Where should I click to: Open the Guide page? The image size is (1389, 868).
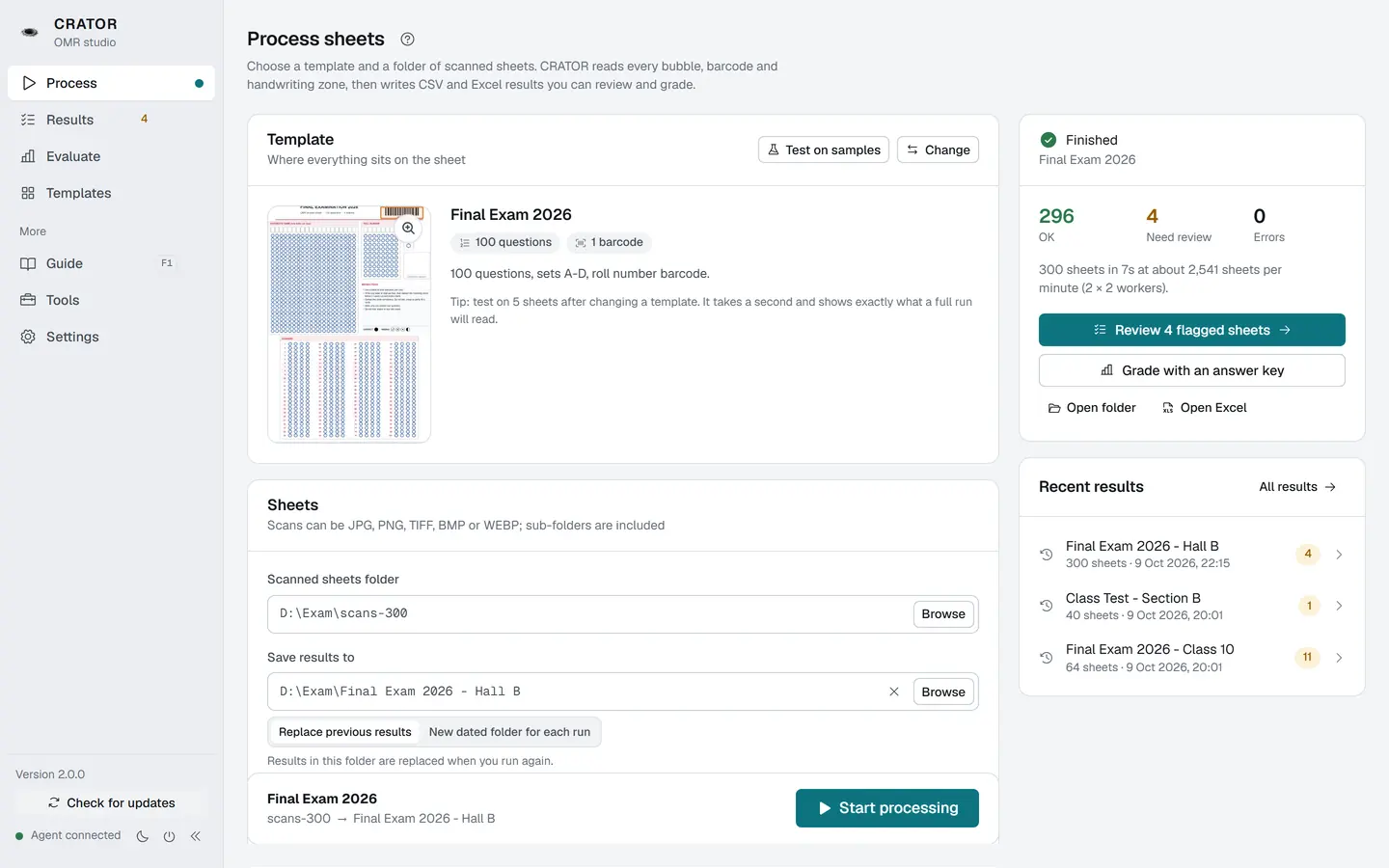(111, 263)
